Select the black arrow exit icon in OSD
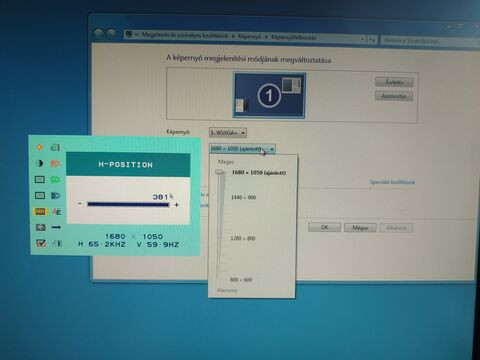This screenshot has height=360, width=480. (56, 227)
